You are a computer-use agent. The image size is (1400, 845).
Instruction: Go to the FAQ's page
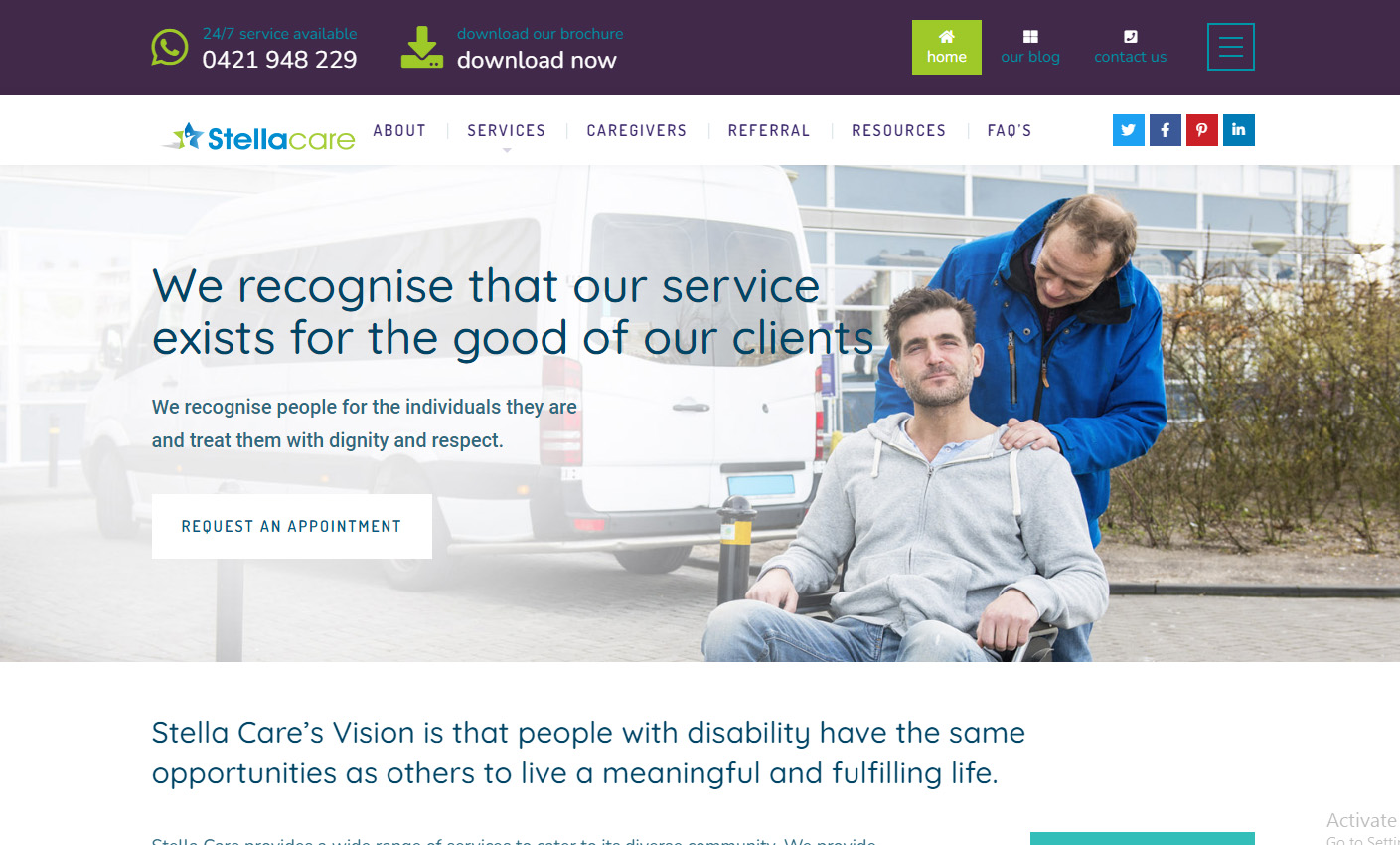tap(1010, 130)
